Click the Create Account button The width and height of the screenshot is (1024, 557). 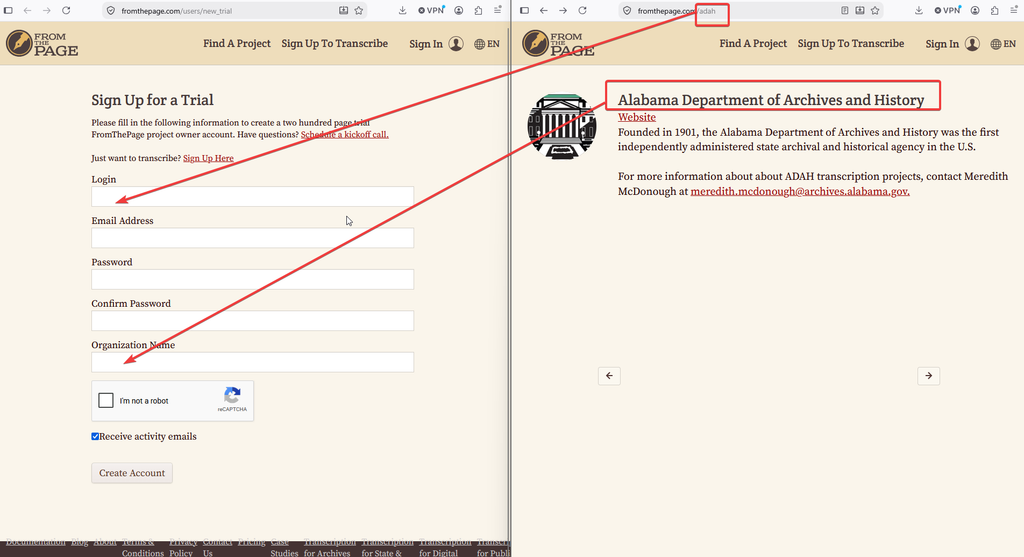point(132,473)
